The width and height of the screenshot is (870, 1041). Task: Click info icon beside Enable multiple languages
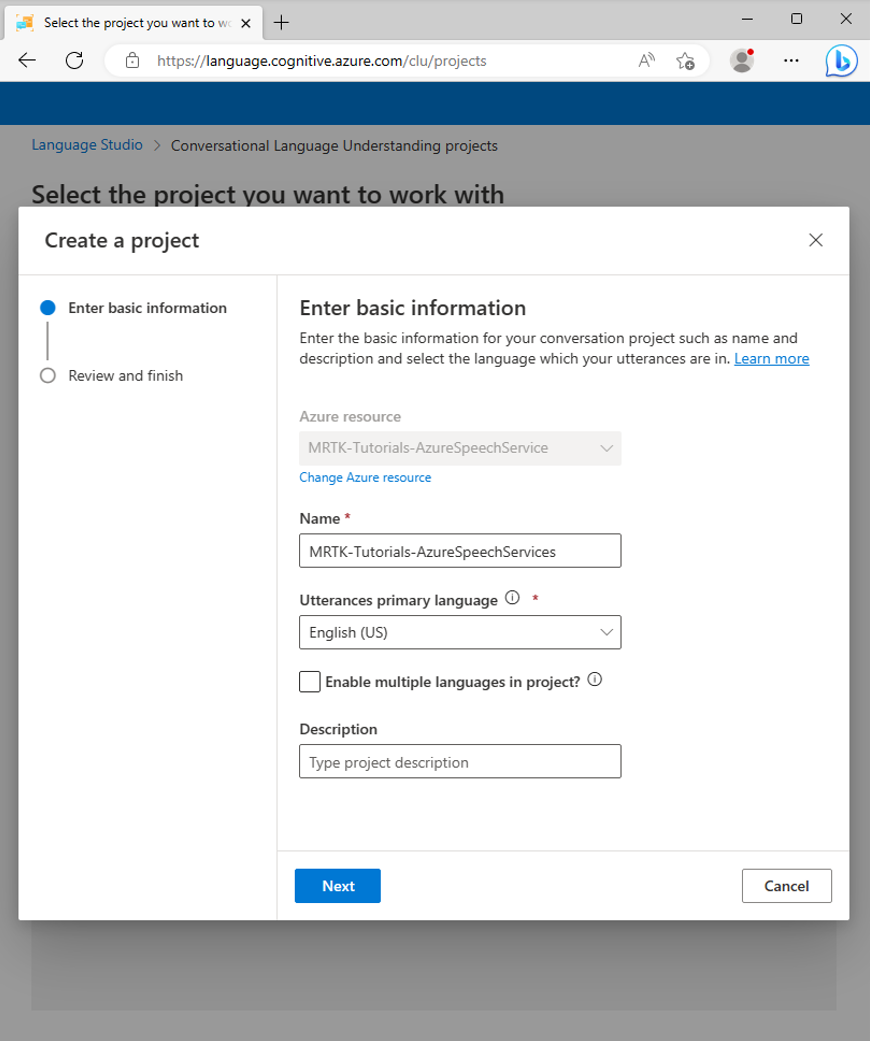[x=595, y=680]
